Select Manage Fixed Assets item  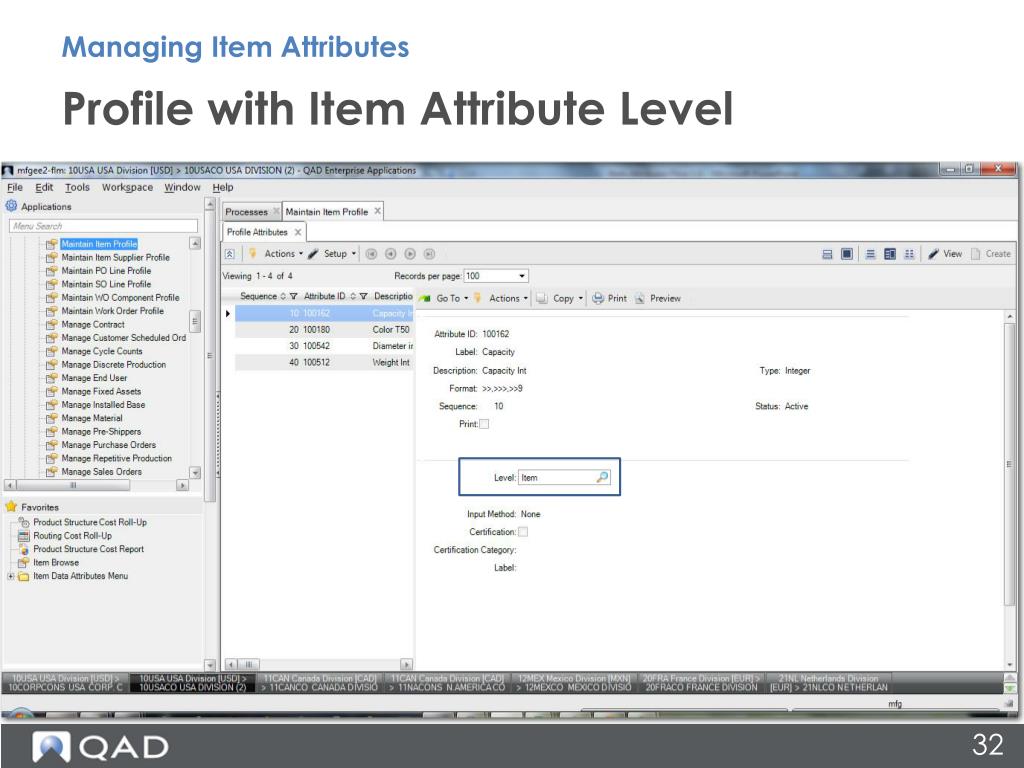pyautogui.click(x=101, y=391)
